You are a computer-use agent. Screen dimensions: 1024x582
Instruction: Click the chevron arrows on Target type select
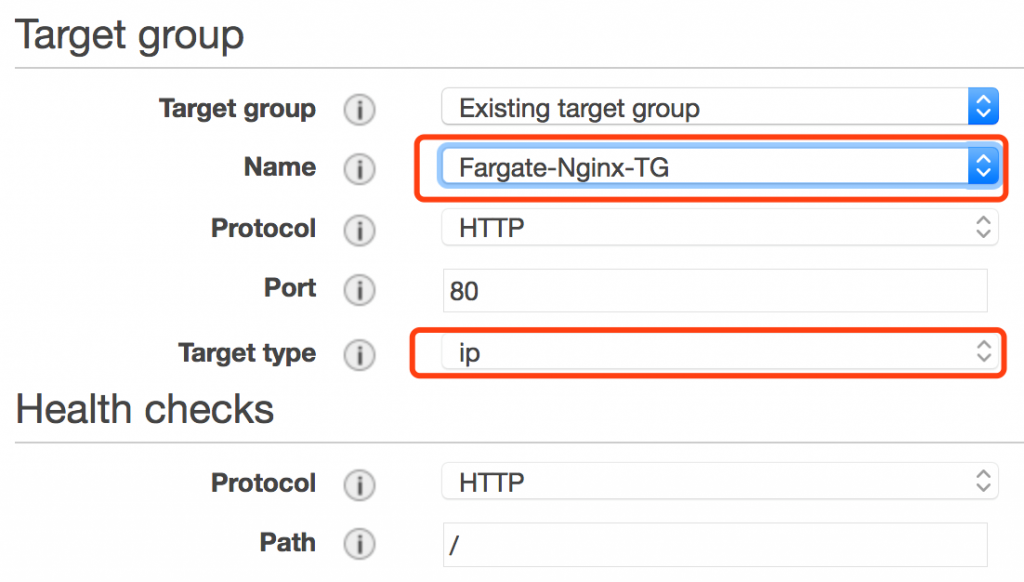984,351
